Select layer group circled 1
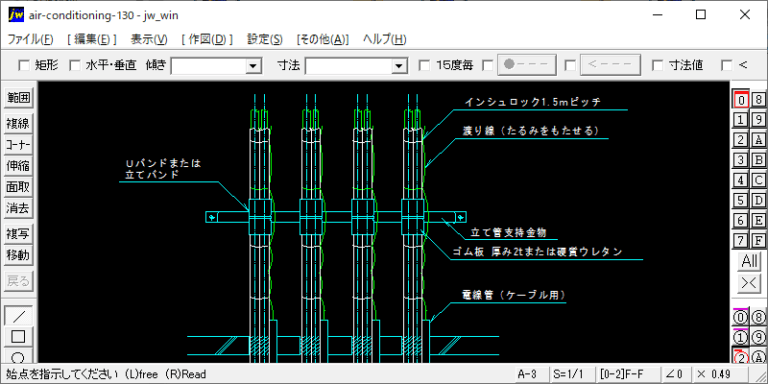Viewport: 768px width, 384px height. pos(741,337)
